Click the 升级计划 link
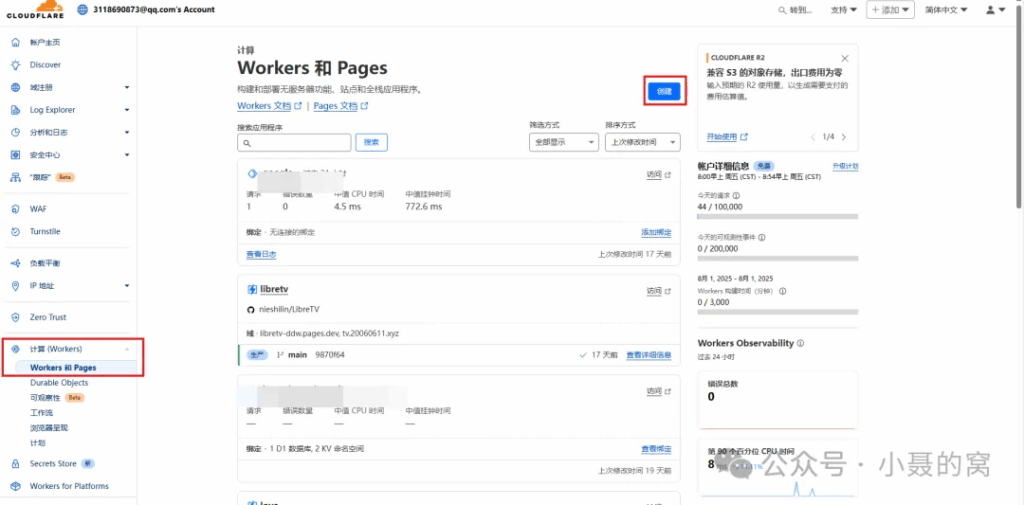The height and width of the screenshot is (505, 1024). (x=845, y=167)
